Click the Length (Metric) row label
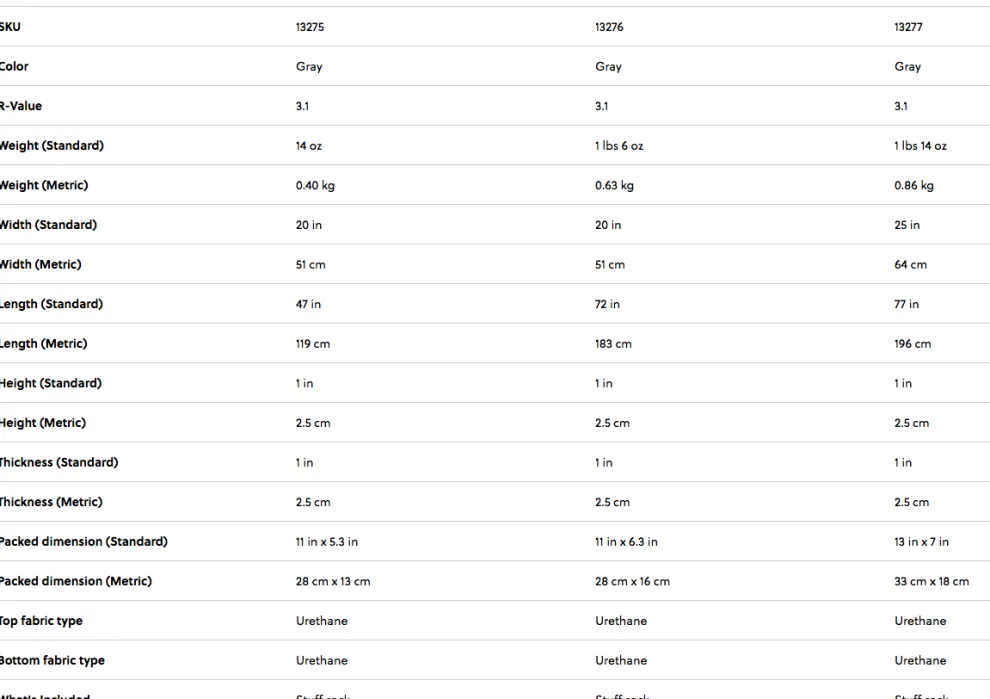This screenshot has width=990, height=699. (43, 344)
